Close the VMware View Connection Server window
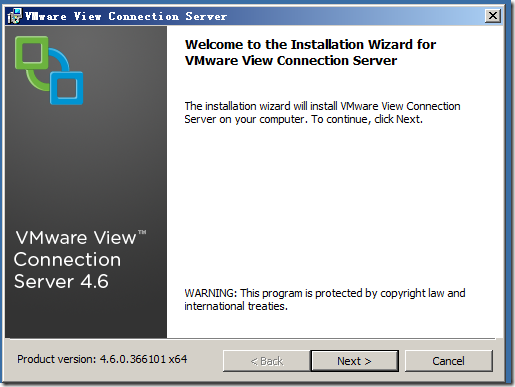 (493, 16)
